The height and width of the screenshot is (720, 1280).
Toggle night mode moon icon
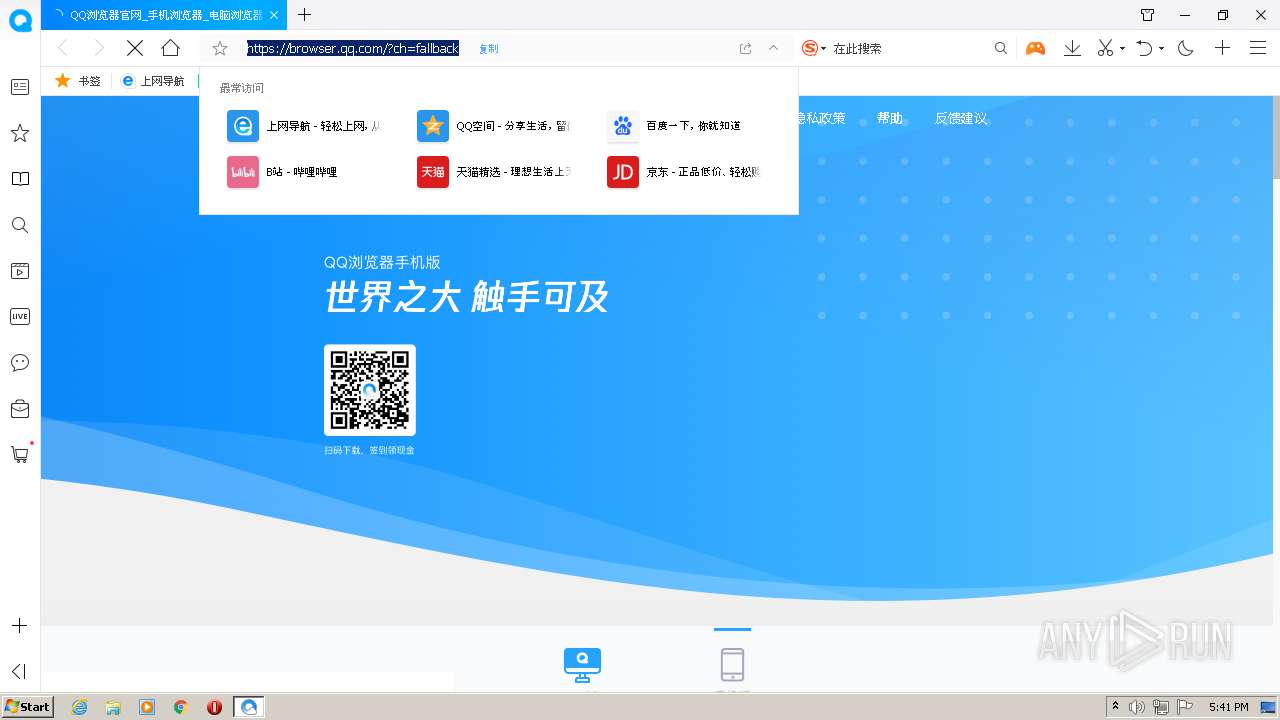pyautogui.click(x=1186, y=48)
